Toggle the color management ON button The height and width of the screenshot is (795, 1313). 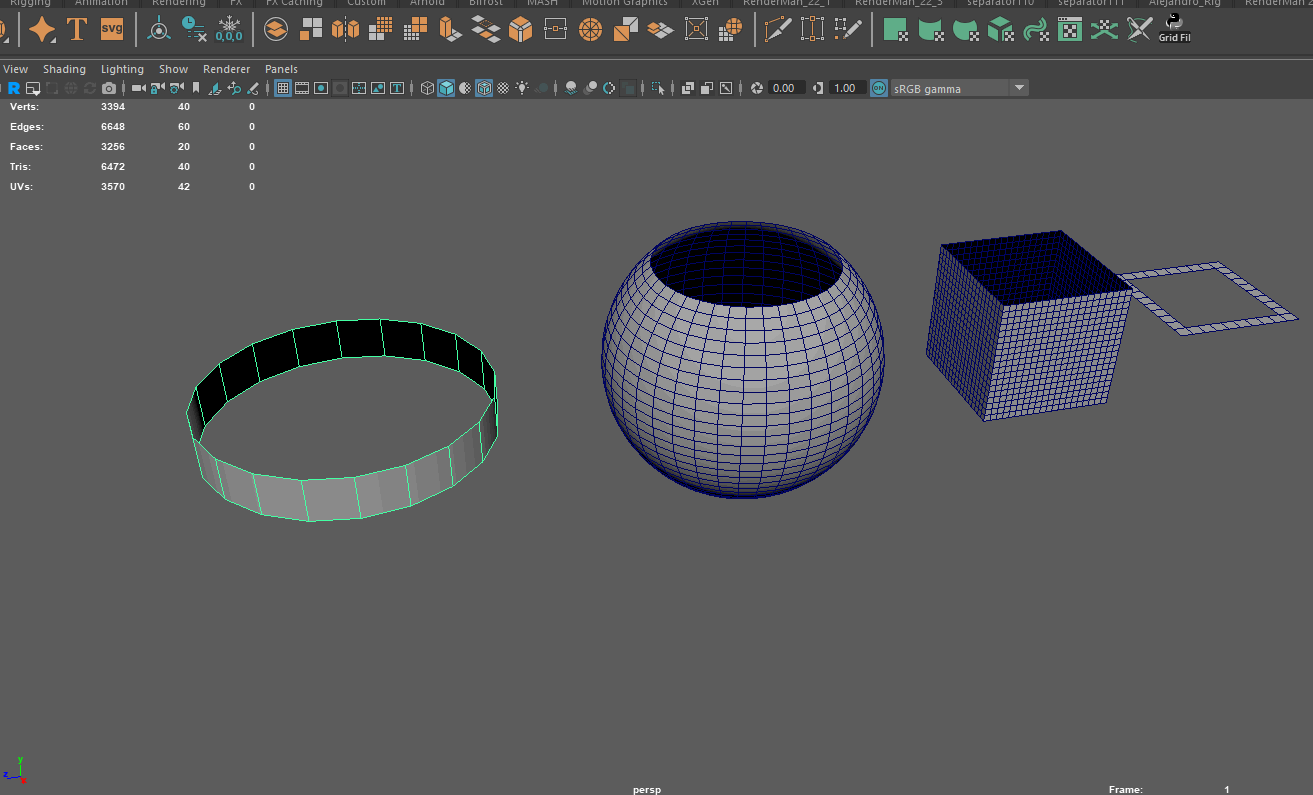pos(878,88)
